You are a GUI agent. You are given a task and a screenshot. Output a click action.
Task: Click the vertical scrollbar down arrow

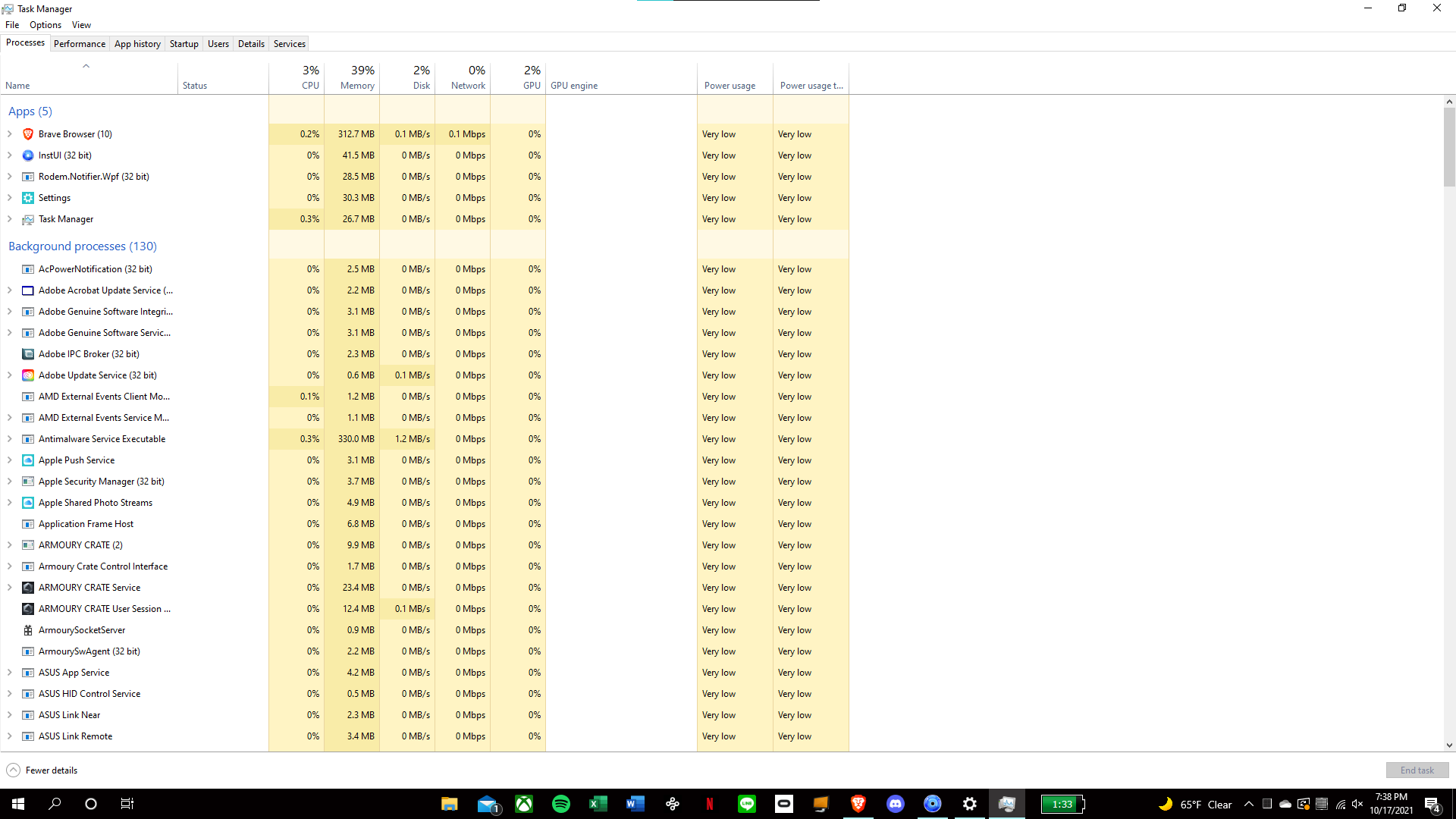click(1449, 745)
